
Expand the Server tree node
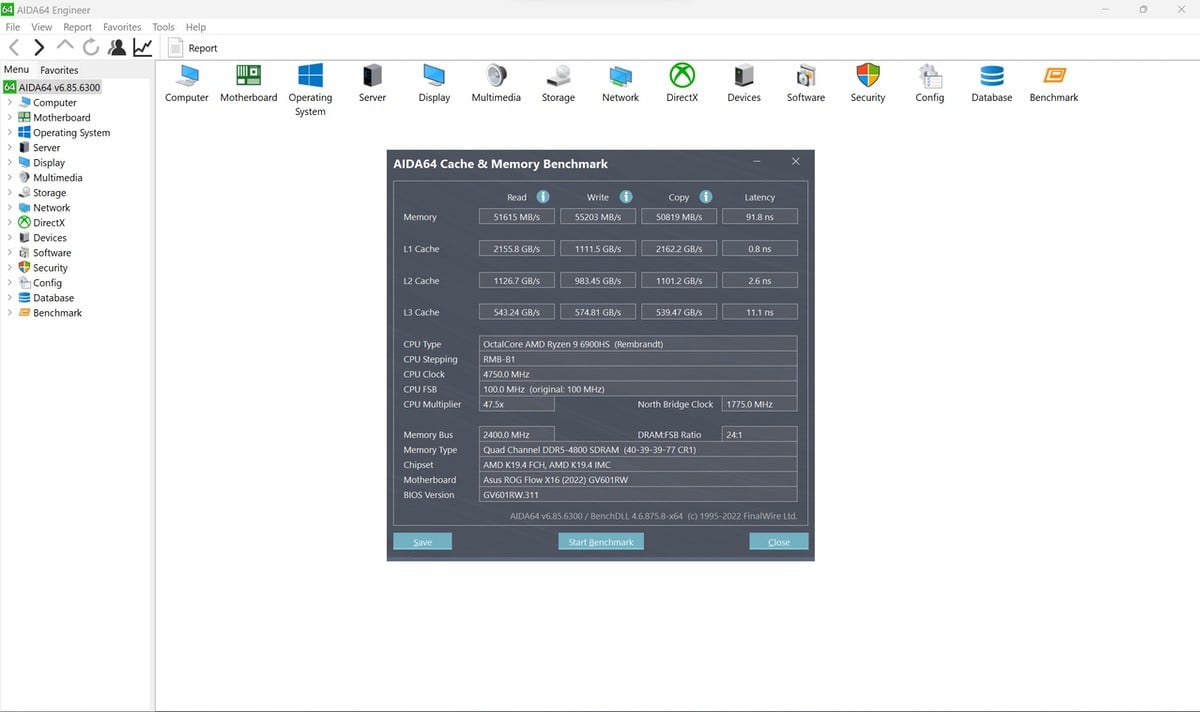(x=10, y=147)
